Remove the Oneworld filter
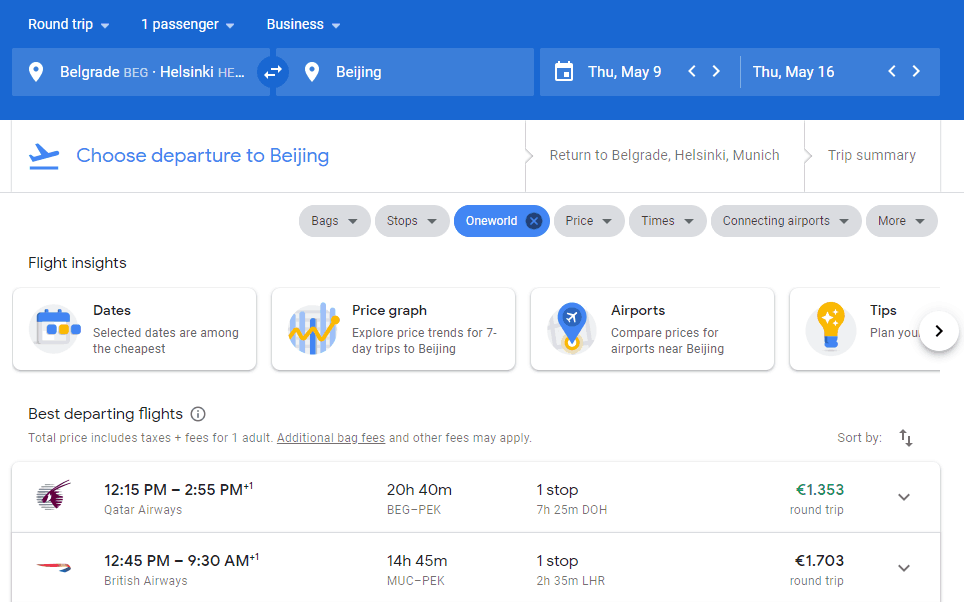 534,221
